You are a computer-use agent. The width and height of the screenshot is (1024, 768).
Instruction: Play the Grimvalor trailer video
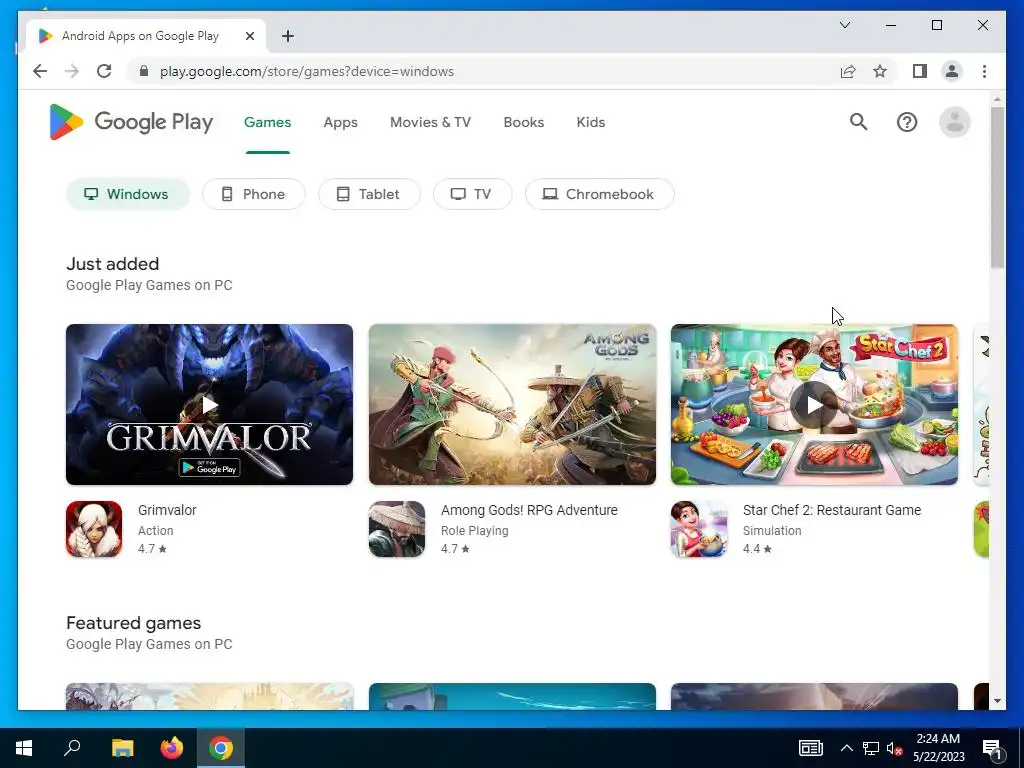point(209,405)
